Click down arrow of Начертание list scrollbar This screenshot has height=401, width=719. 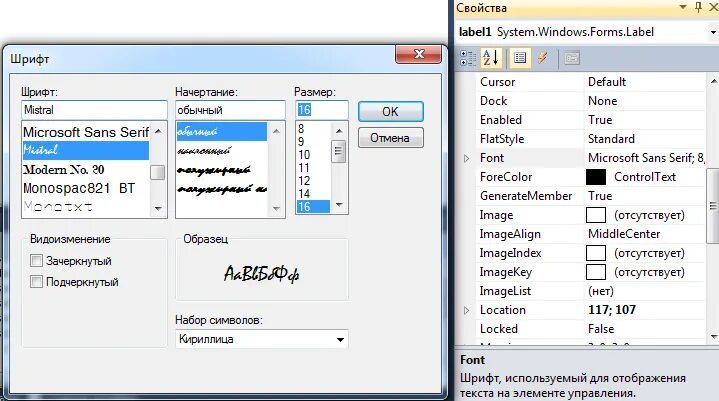276,209
